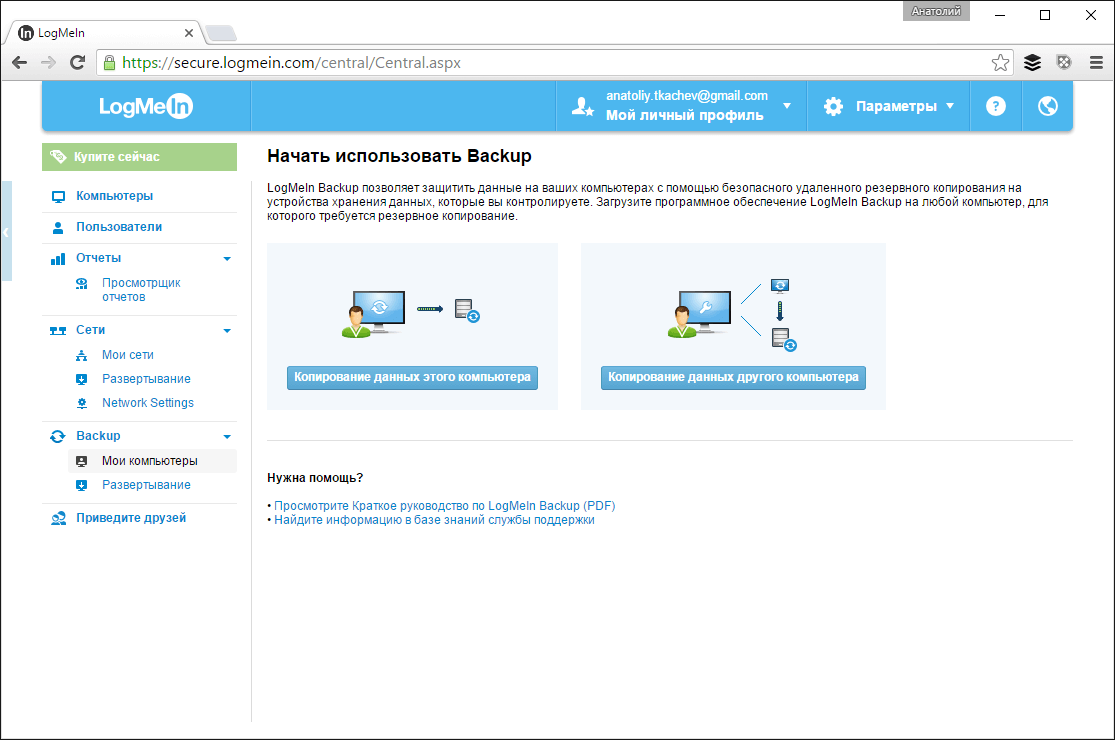
Task: Click Купите сейчас button
Action: tap(139, 156)
